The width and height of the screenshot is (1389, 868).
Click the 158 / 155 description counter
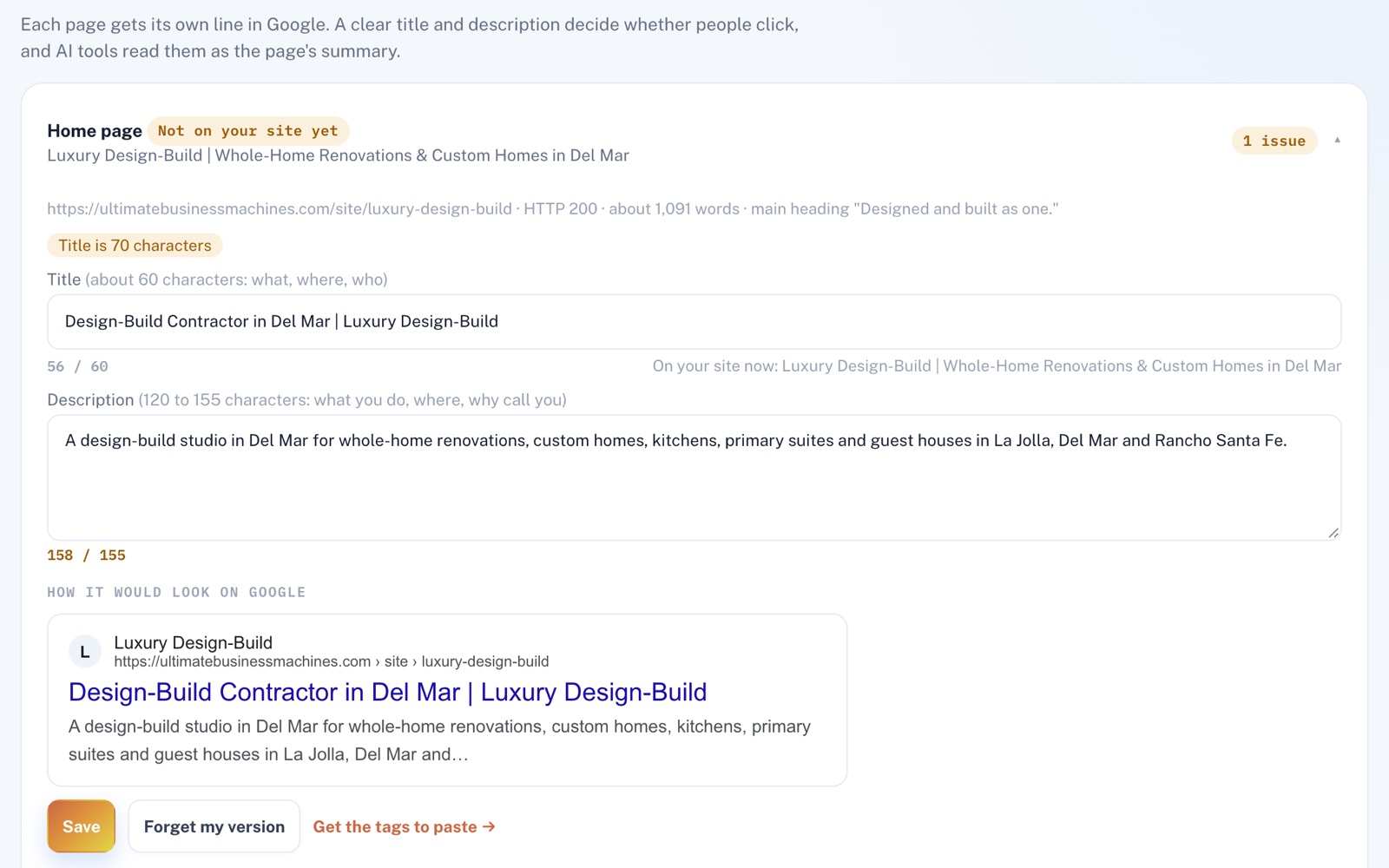pos(86,556)
